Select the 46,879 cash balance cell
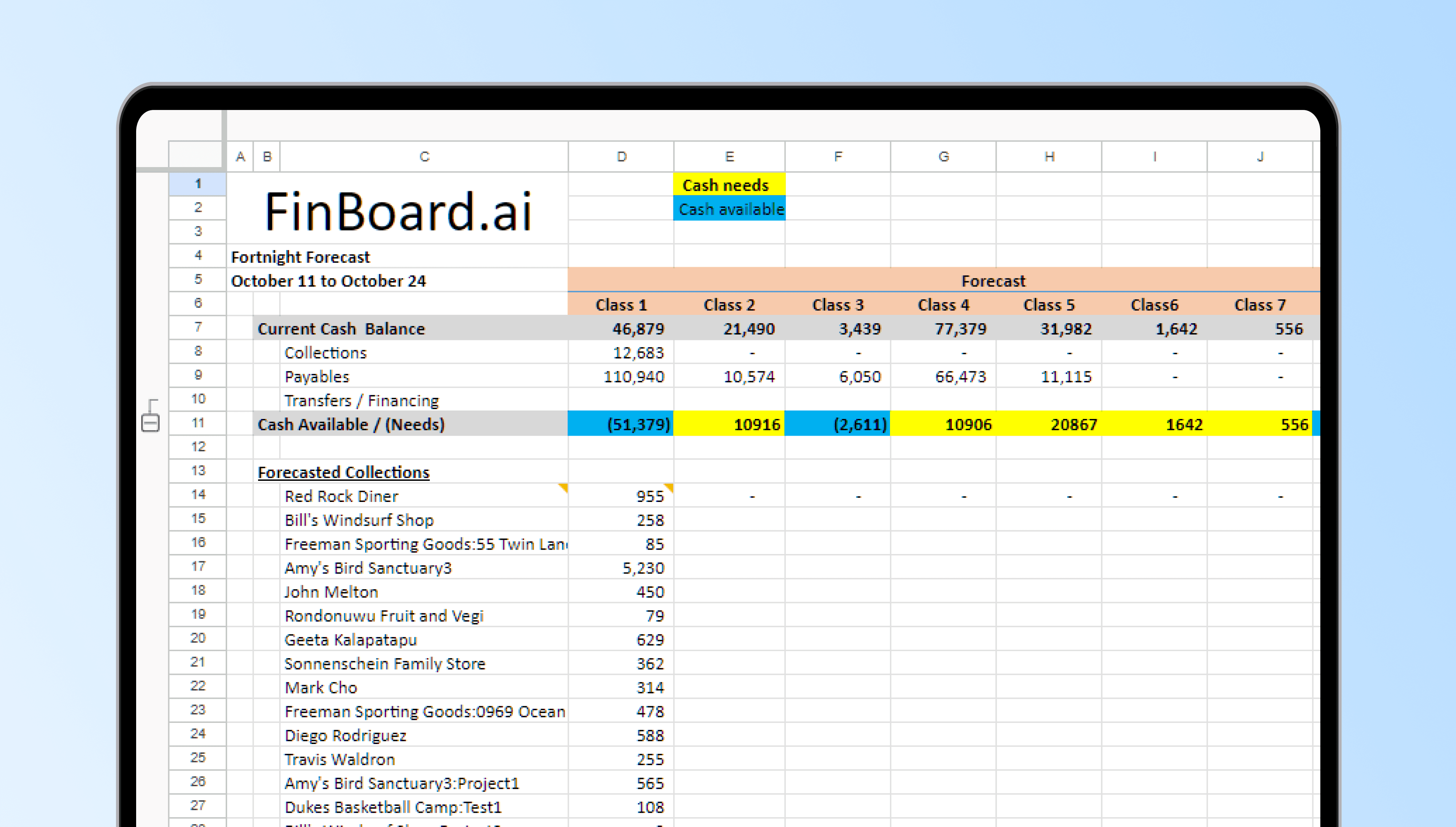This screenshot has width=1456, height=827. coord(621,328)
